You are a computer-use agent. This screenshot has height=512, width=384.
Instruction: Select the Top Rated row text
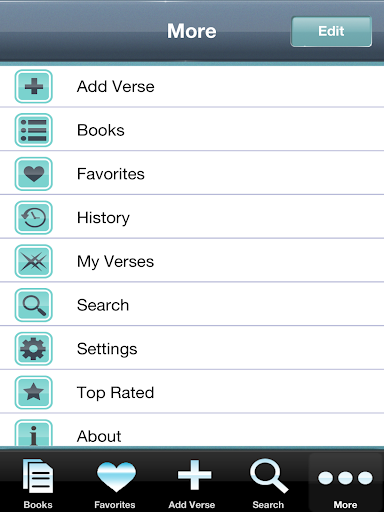[x=115, y=393]
